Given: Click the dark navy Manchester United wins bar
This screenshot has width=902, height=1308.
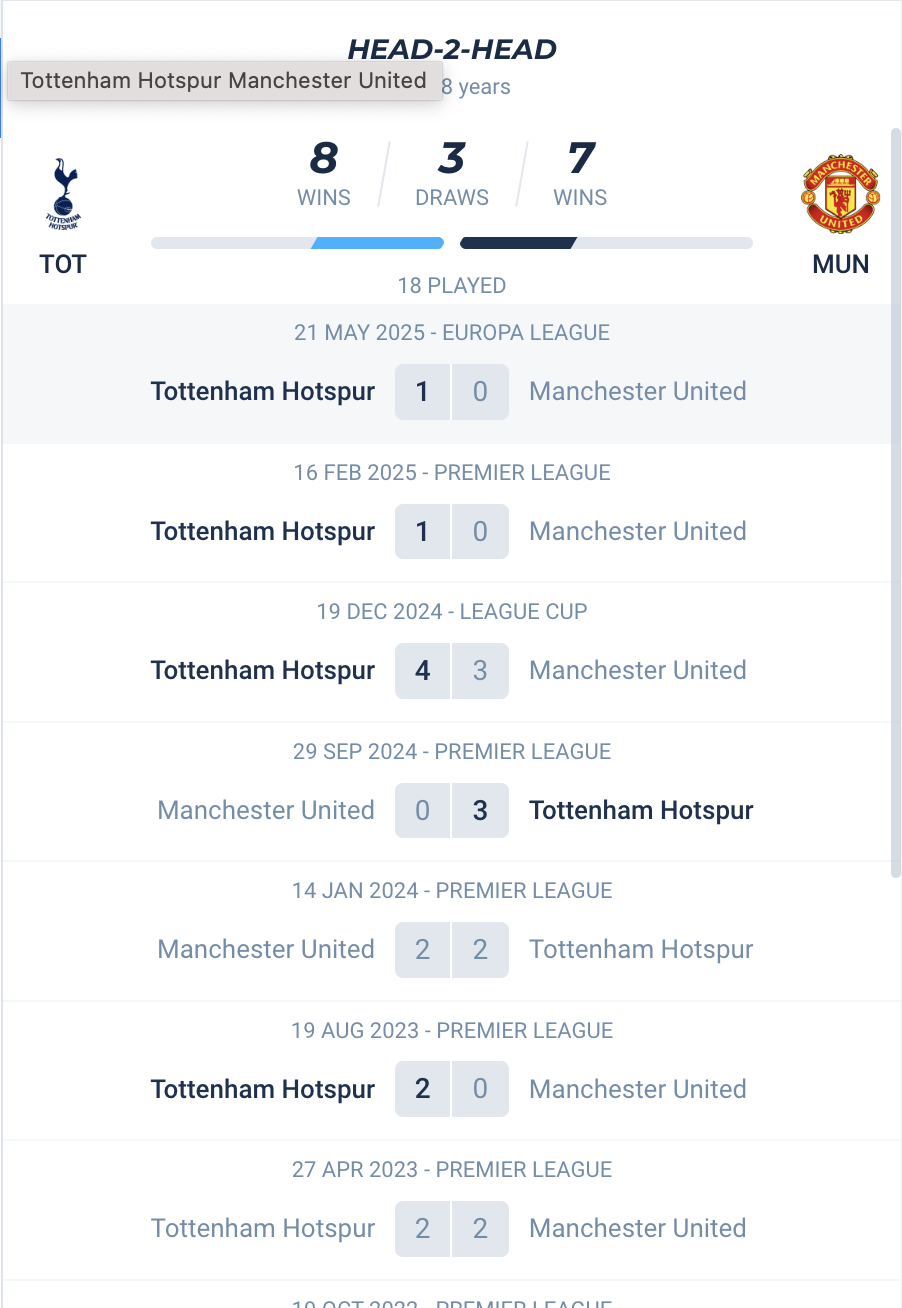Looking at the screenshot, I should point(518,243).
